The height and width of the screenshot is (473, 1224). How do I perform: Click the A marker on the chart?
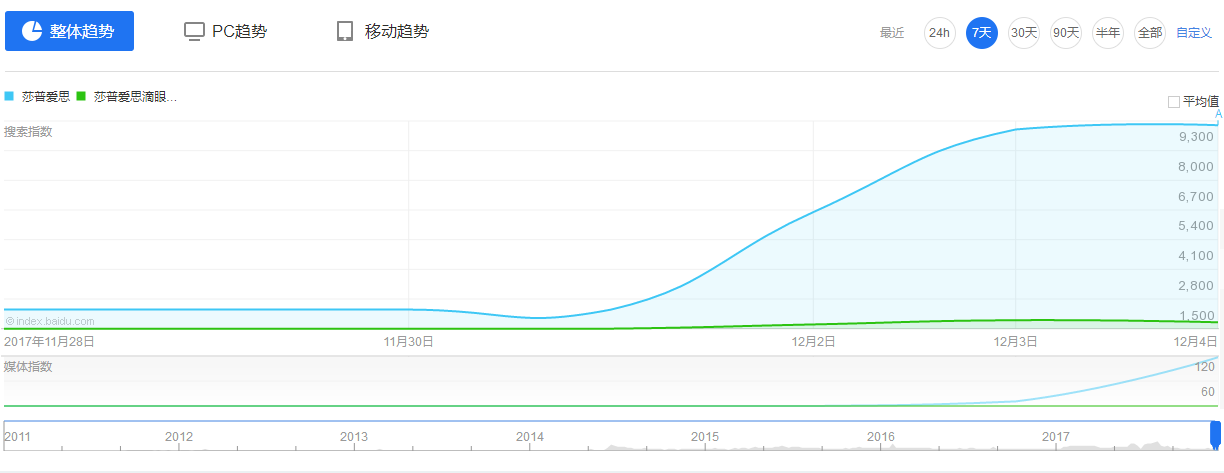point(1219,114)
